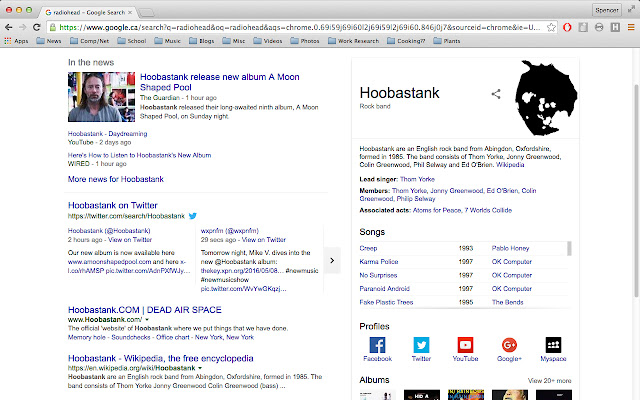
Task: Open a new tab button
Action: (146, 13)
